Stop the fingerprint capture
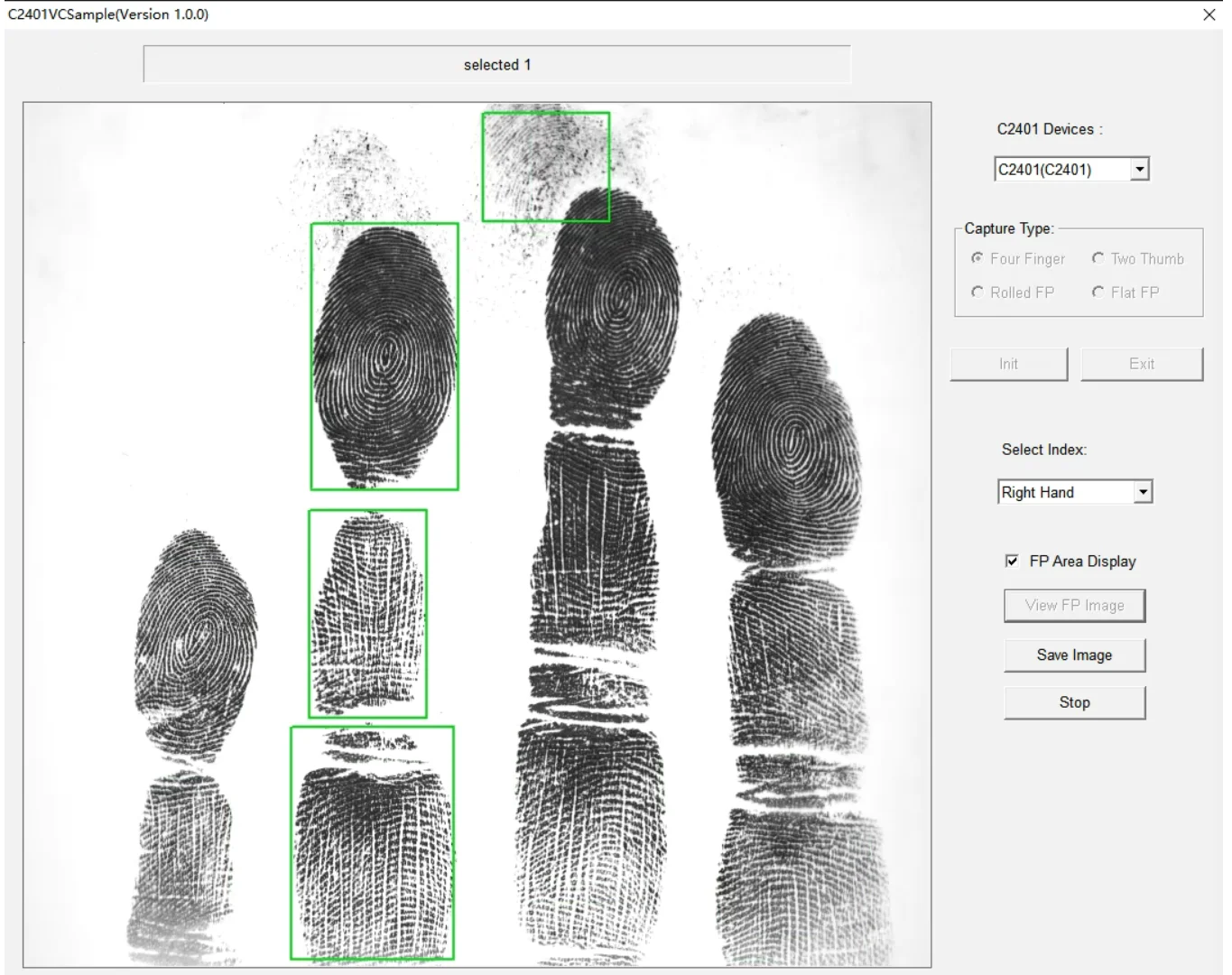Screen dimensions: 1232x975 pyautogui.click(x=1074, y=702)
